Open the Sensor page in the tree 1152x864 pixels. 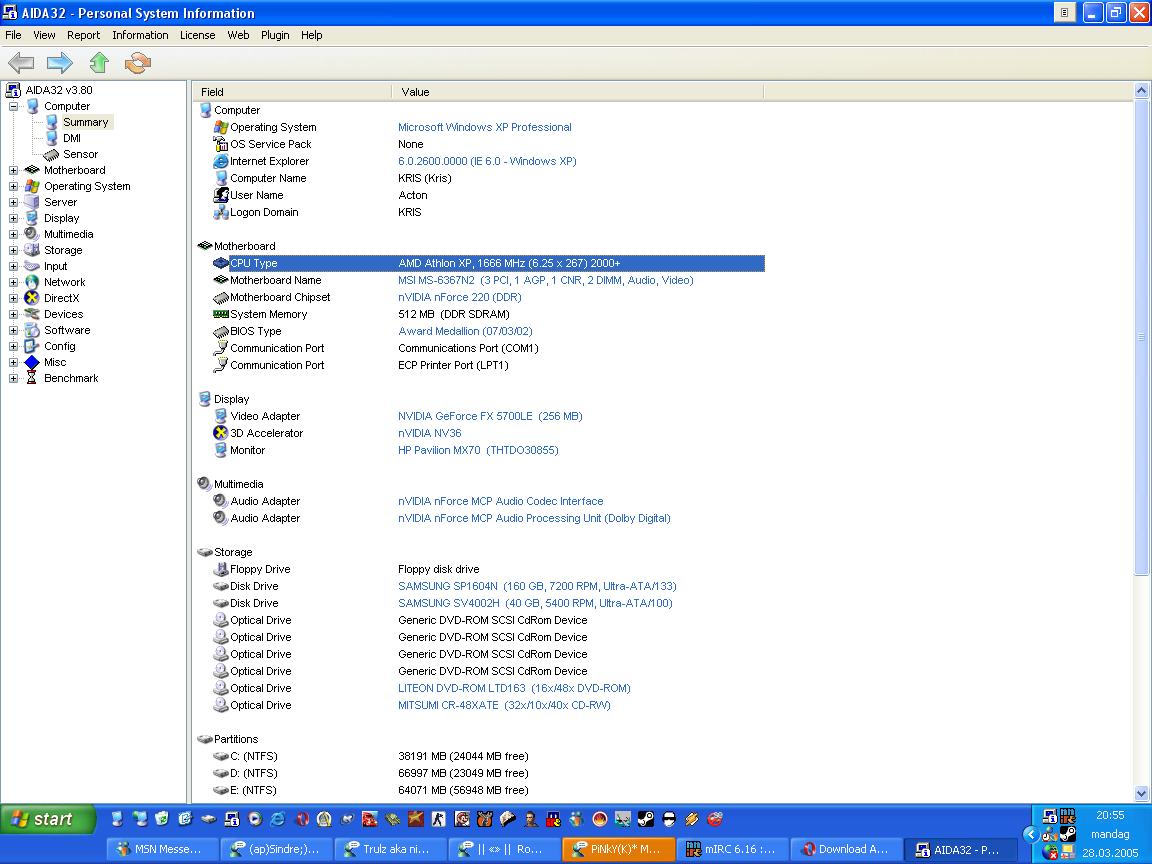pos(80,154)
